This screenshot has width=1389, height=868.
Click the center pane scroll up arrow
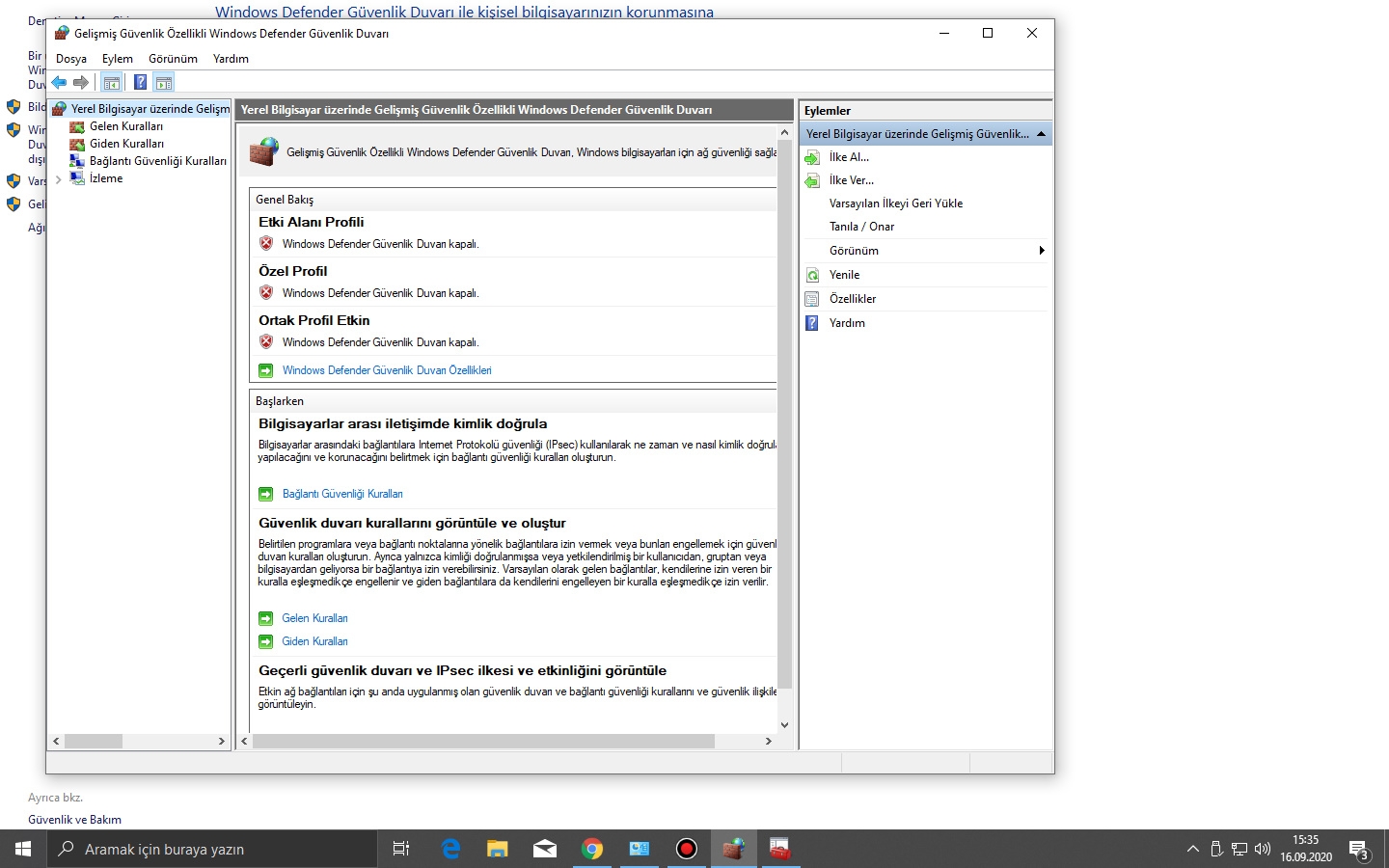point(785,132)
